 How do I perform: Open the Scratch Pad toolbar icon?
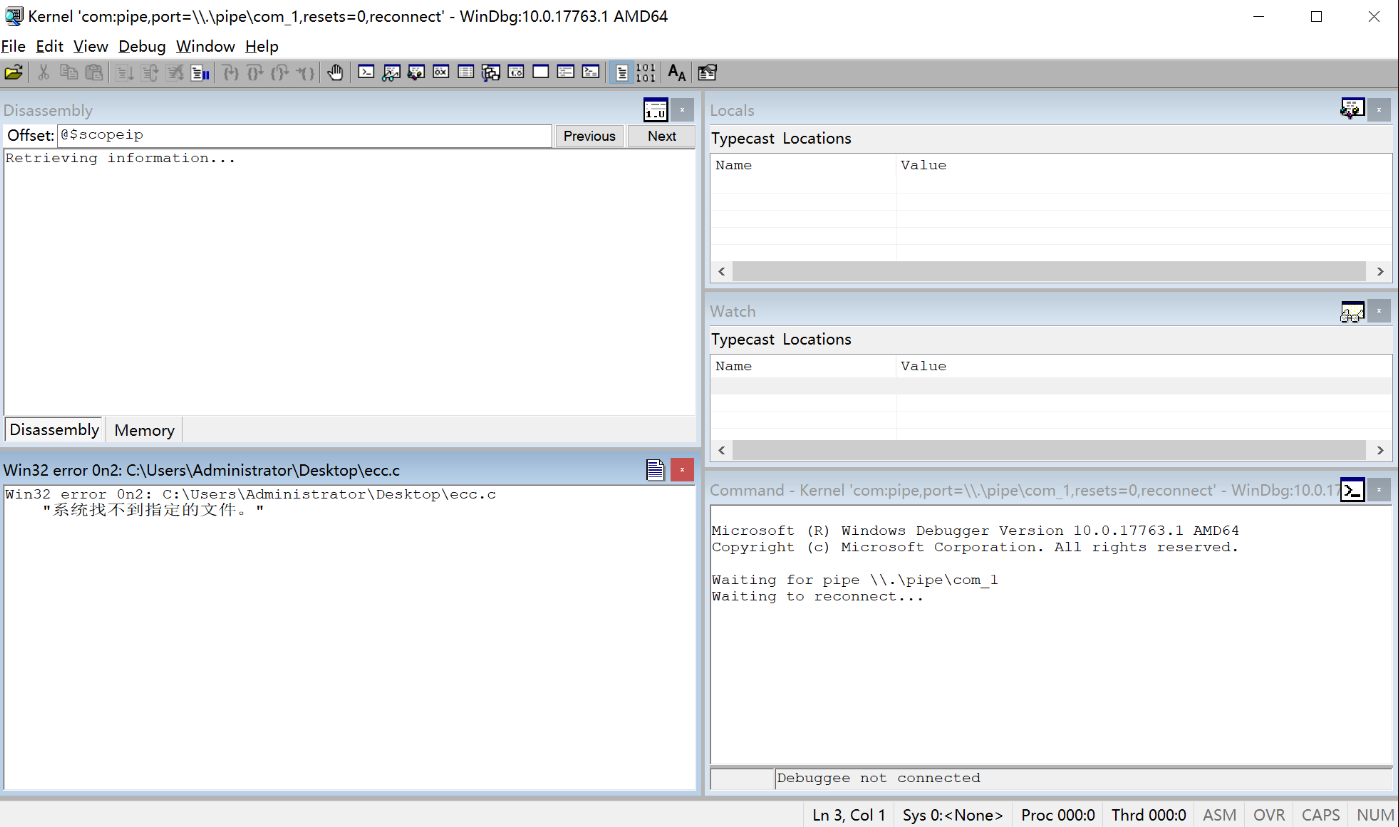pos(541,72)
